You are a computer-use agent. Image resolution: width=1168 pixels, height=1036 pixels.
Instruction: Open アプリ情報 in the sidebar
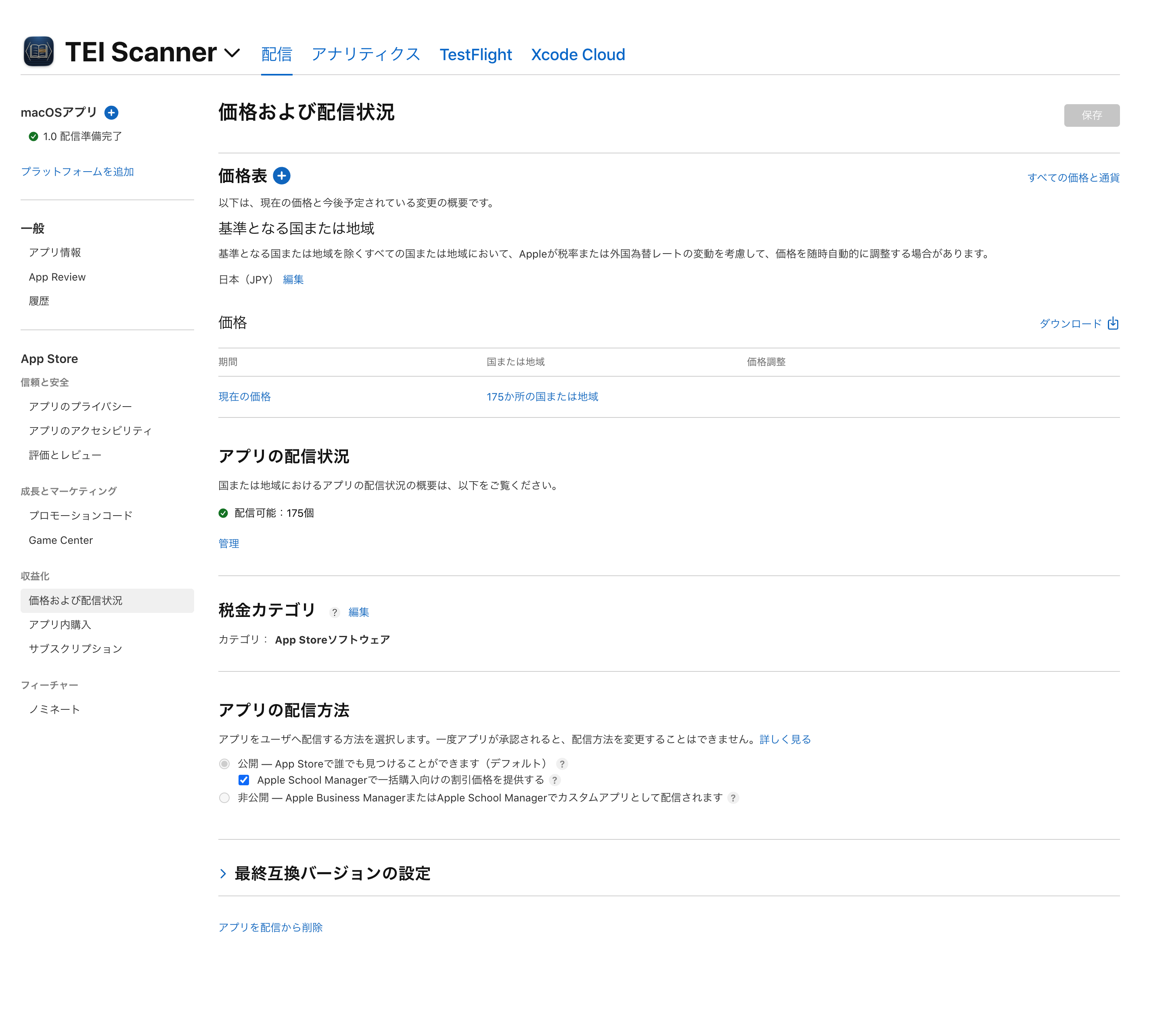[x=55, y=253]
